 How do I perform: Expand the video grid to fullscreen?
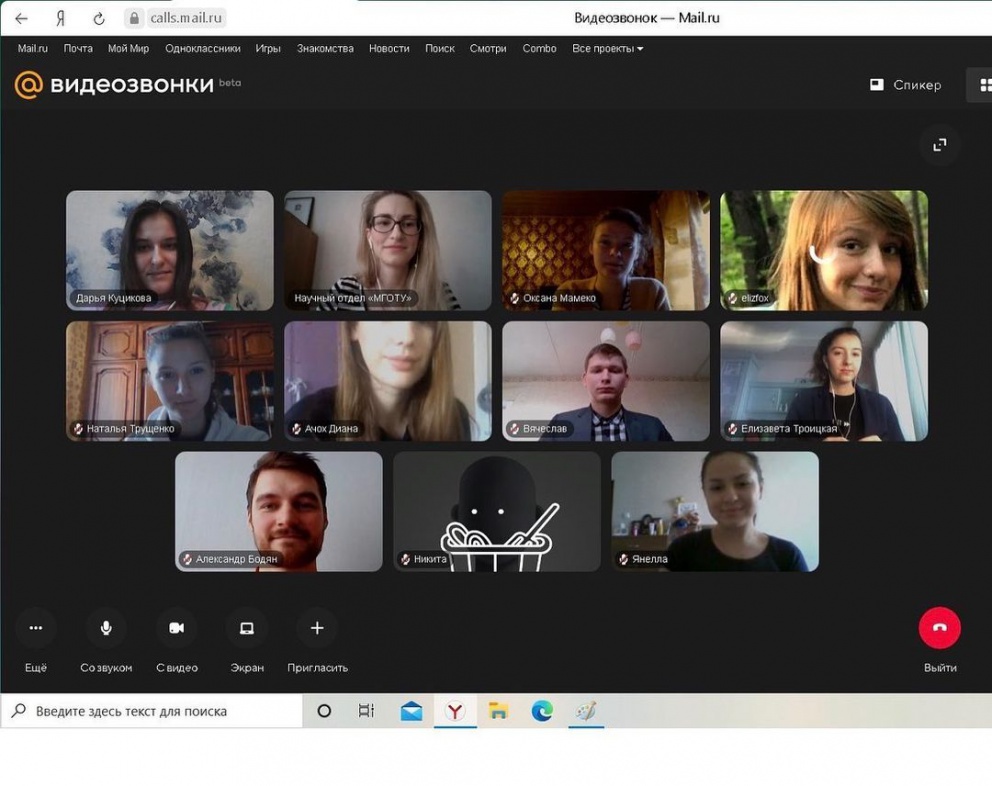939,145
